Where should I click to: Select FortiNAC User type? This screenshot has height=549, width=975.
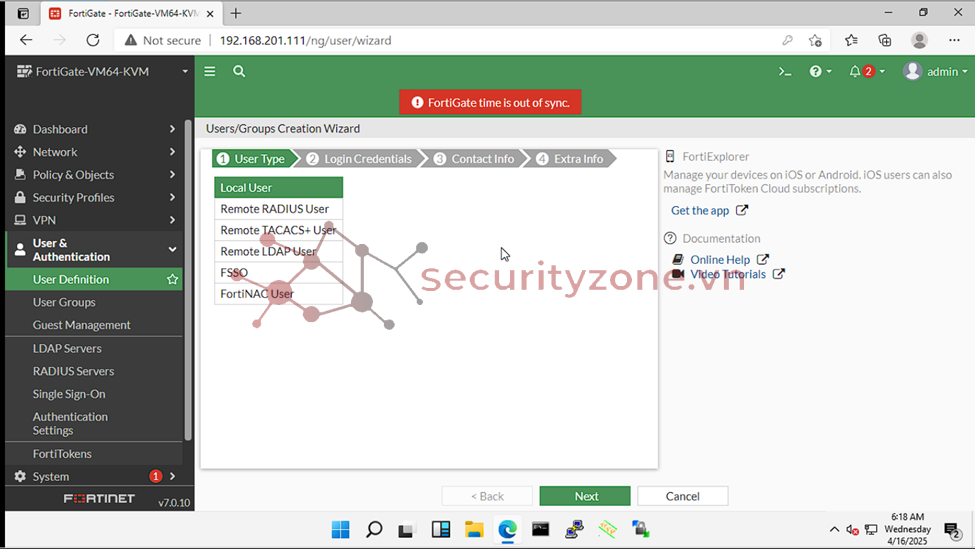[279, 293]
